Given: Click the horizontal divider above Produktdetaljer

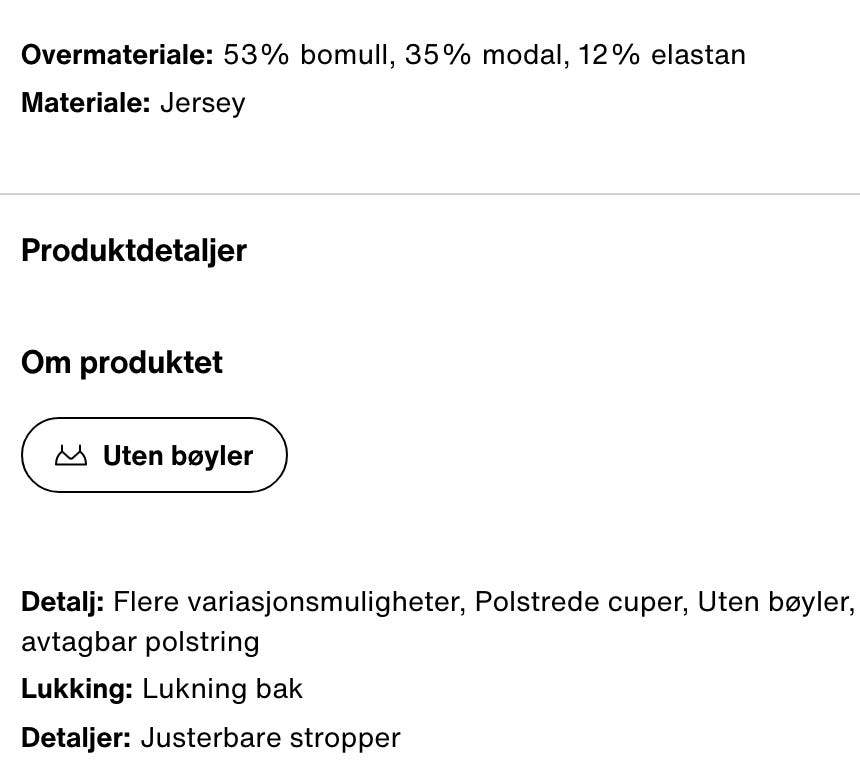Looking at the screenshot, I should click(x=430, y=194).
